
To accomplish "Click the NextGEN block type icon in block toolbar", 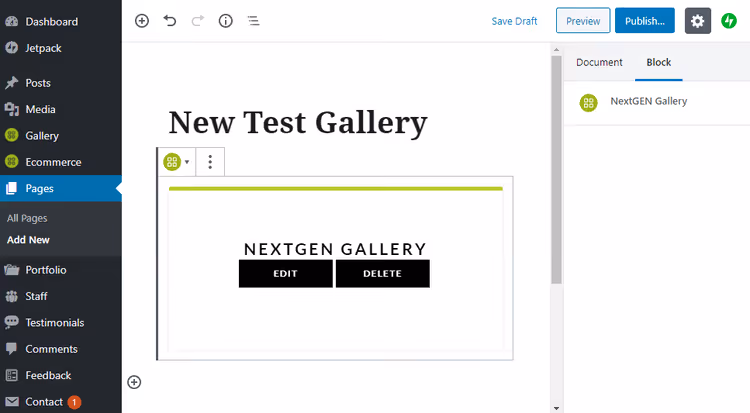I will click(x=172, y=162).
